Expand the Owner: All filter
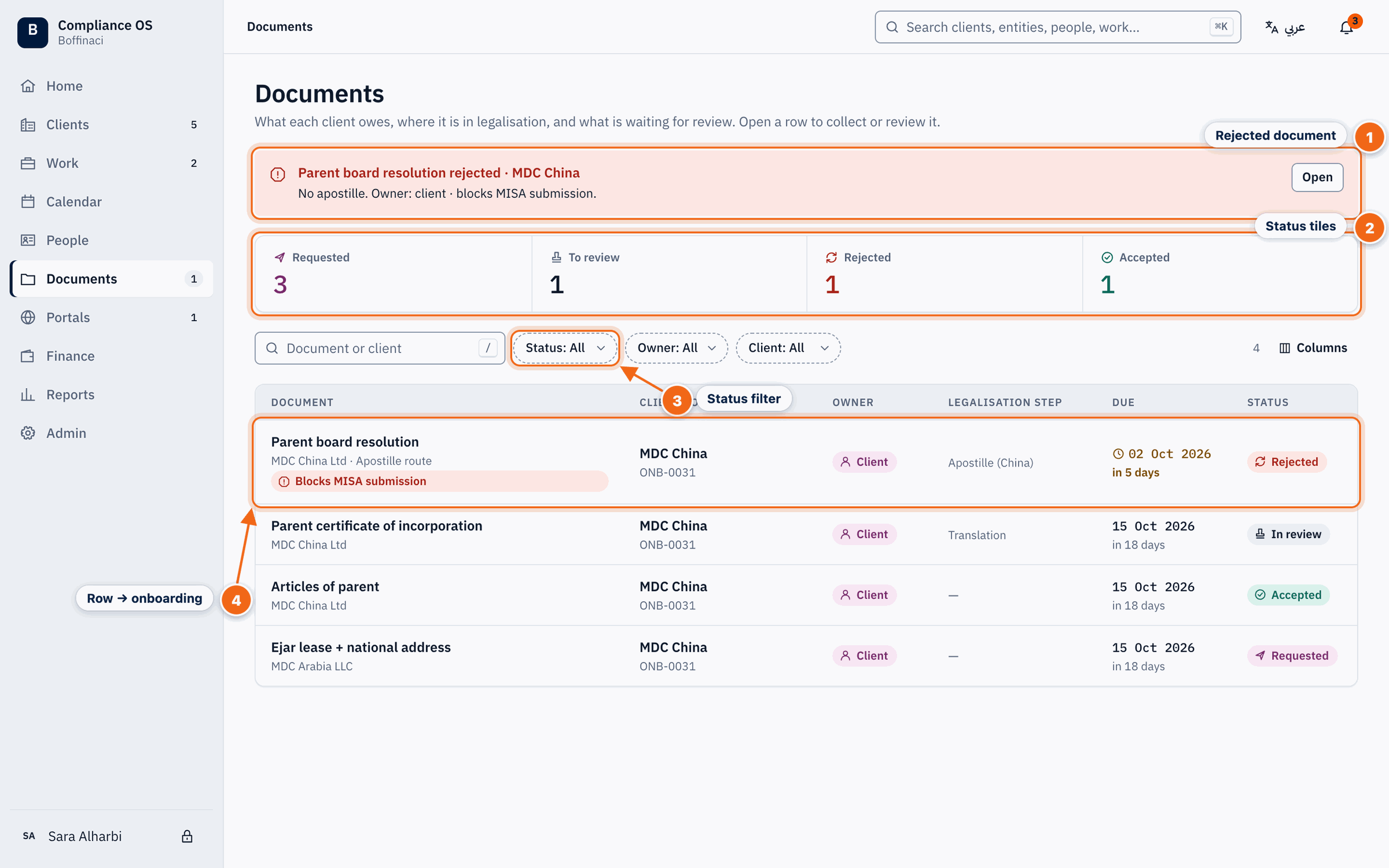The width and height of the screenshot is (1389, 868). click(676, 348)
